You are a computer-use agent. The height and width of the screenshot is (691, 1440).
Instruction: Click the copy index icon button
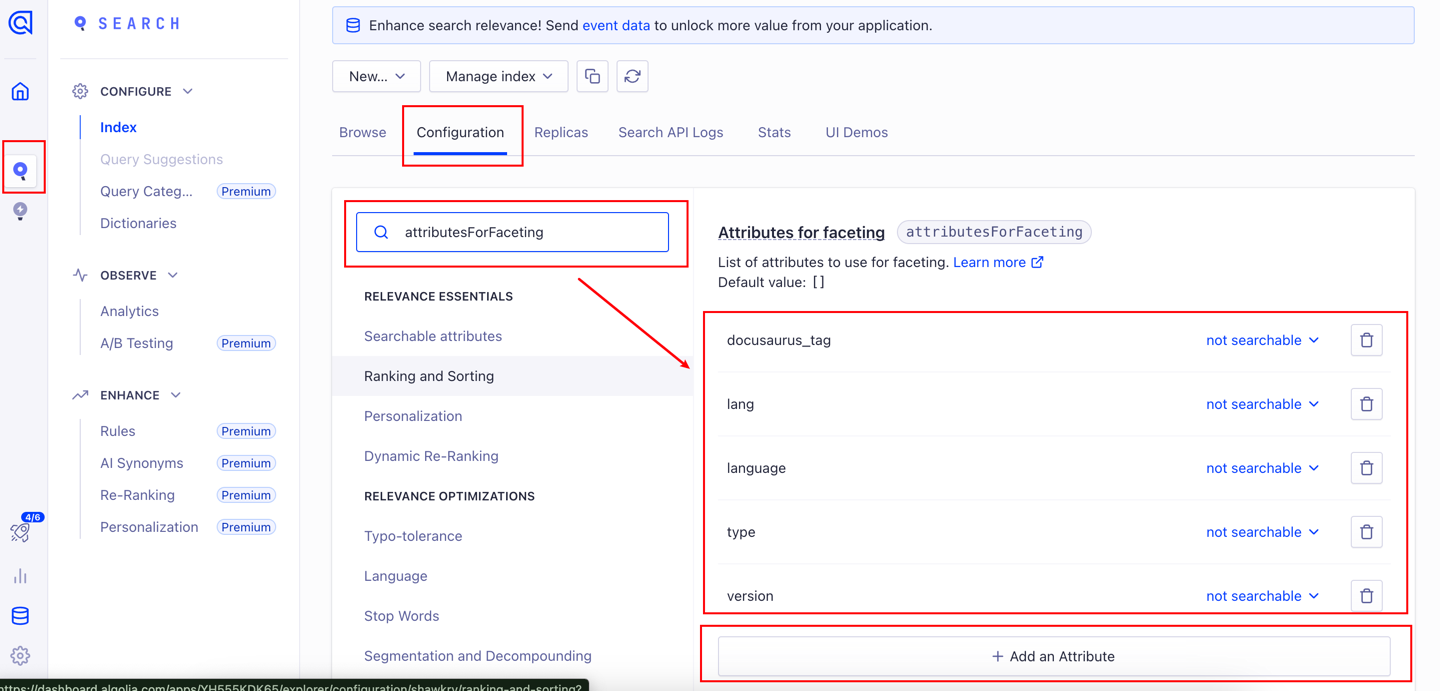tap(592, 76)
